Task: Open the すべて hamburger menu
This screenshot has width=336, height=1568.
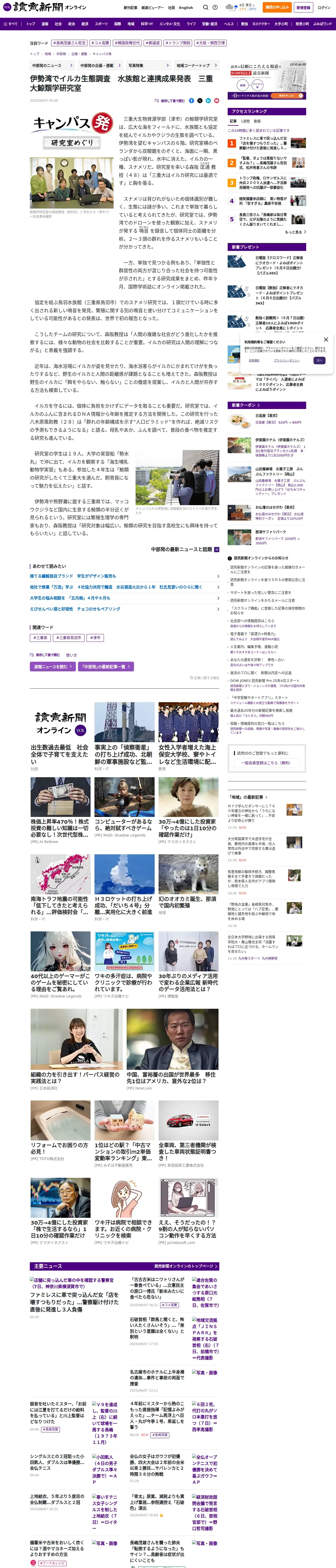Action: [11, 24]
